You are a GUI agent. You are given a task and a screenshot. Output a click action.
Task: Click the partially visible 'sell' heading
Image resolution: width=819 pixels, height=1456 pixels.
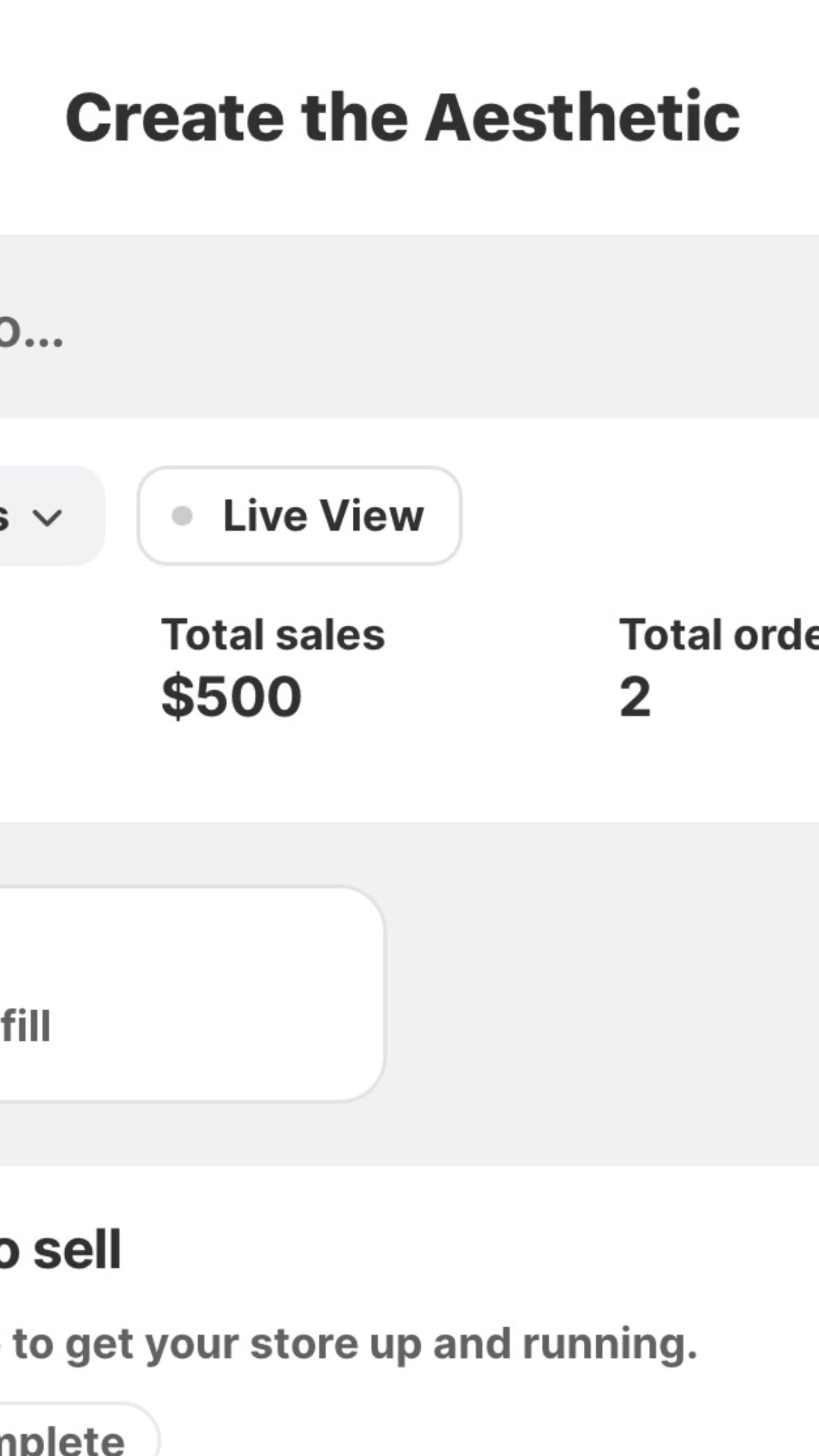tap(61, 1249)
